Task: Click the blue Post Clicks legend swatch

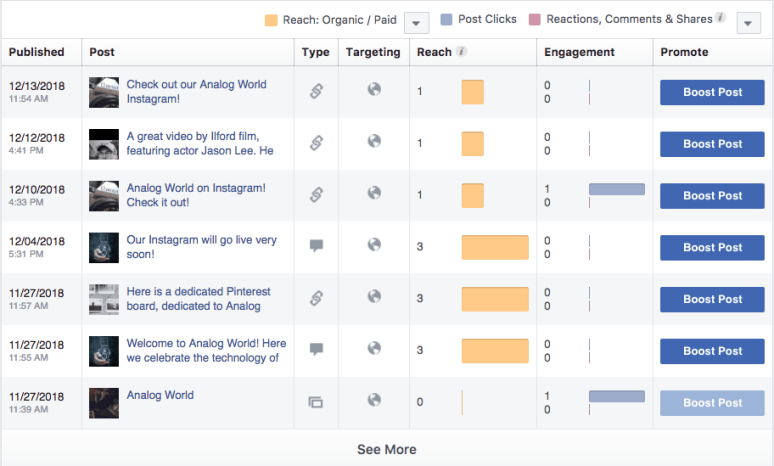Action: [x=447, y=20]
